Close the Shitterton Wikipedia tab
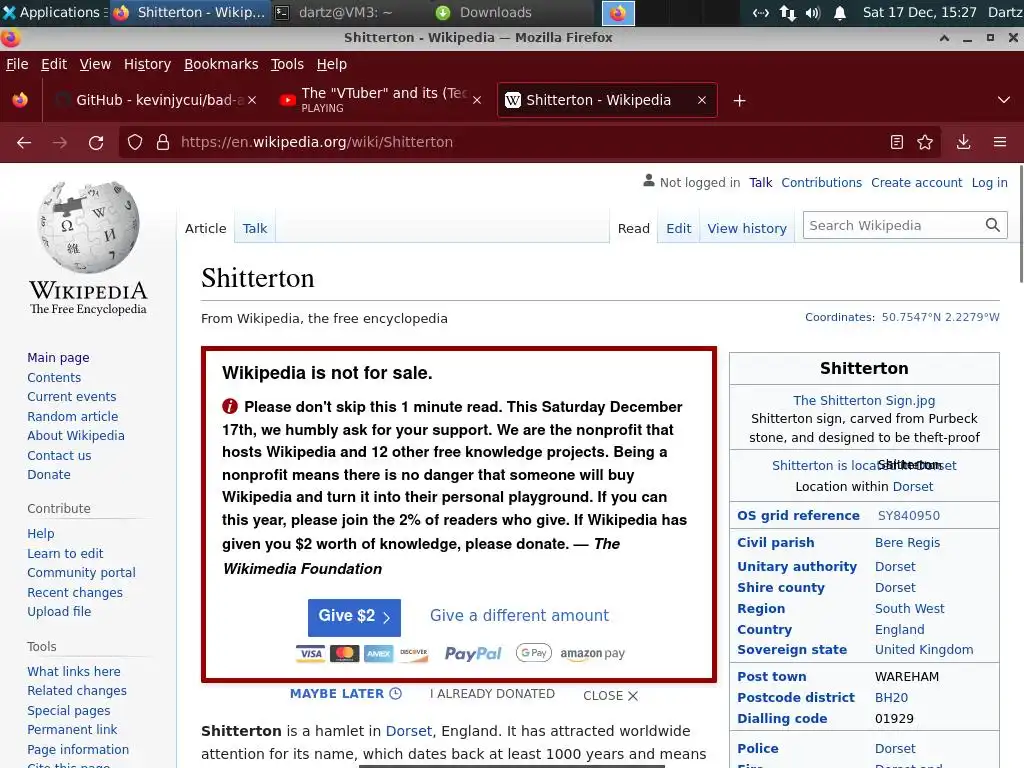Viewport: 1024px width, 768px height. coord(701,100)
